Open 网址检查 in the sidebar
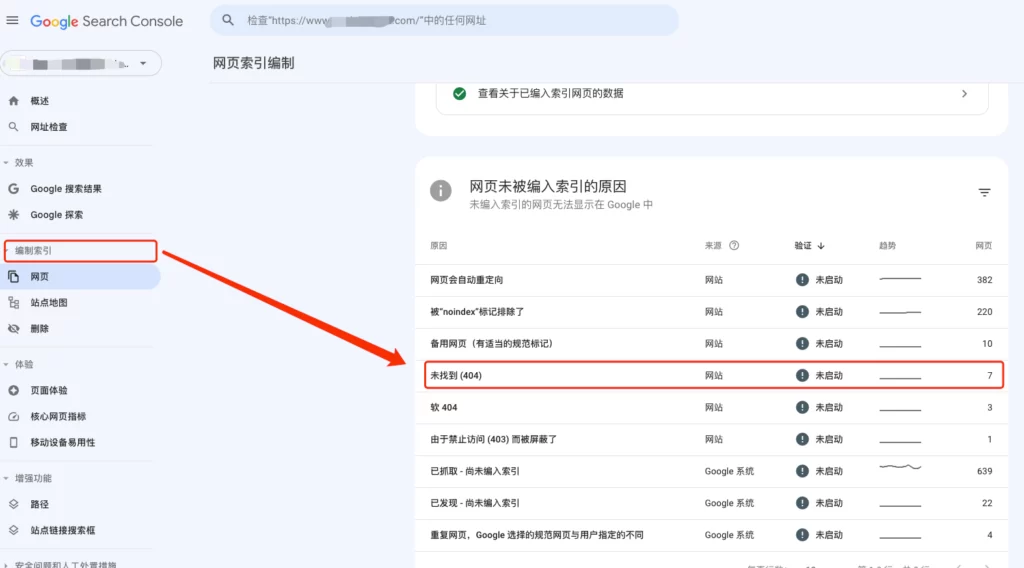 [x=48, y=127]
